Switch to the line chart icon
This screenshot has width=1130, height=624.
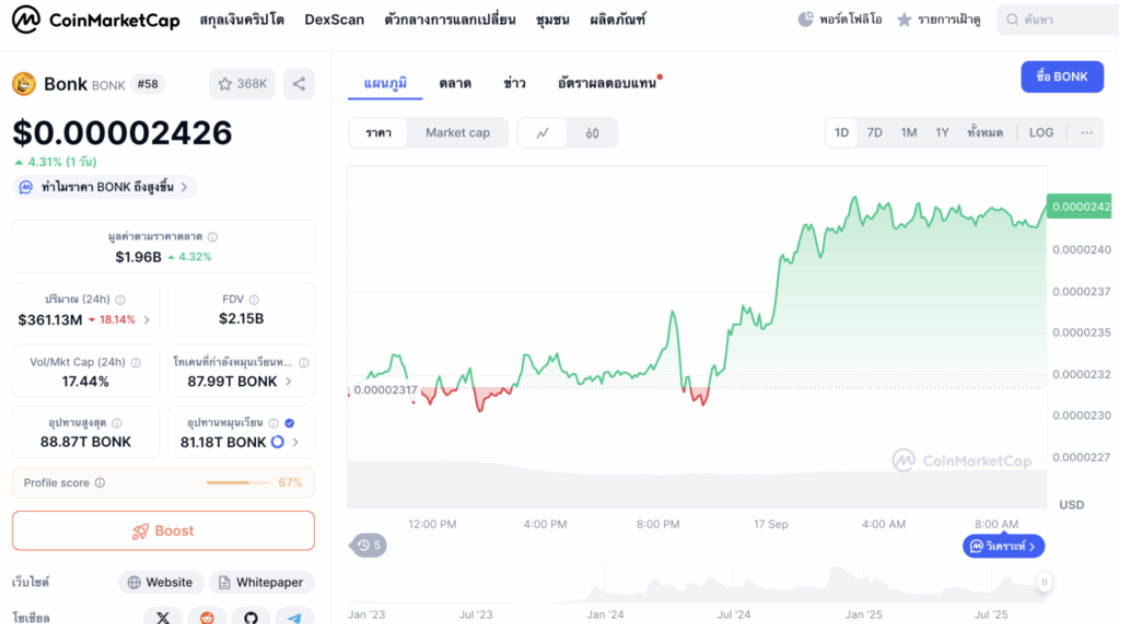pos(543,133)
